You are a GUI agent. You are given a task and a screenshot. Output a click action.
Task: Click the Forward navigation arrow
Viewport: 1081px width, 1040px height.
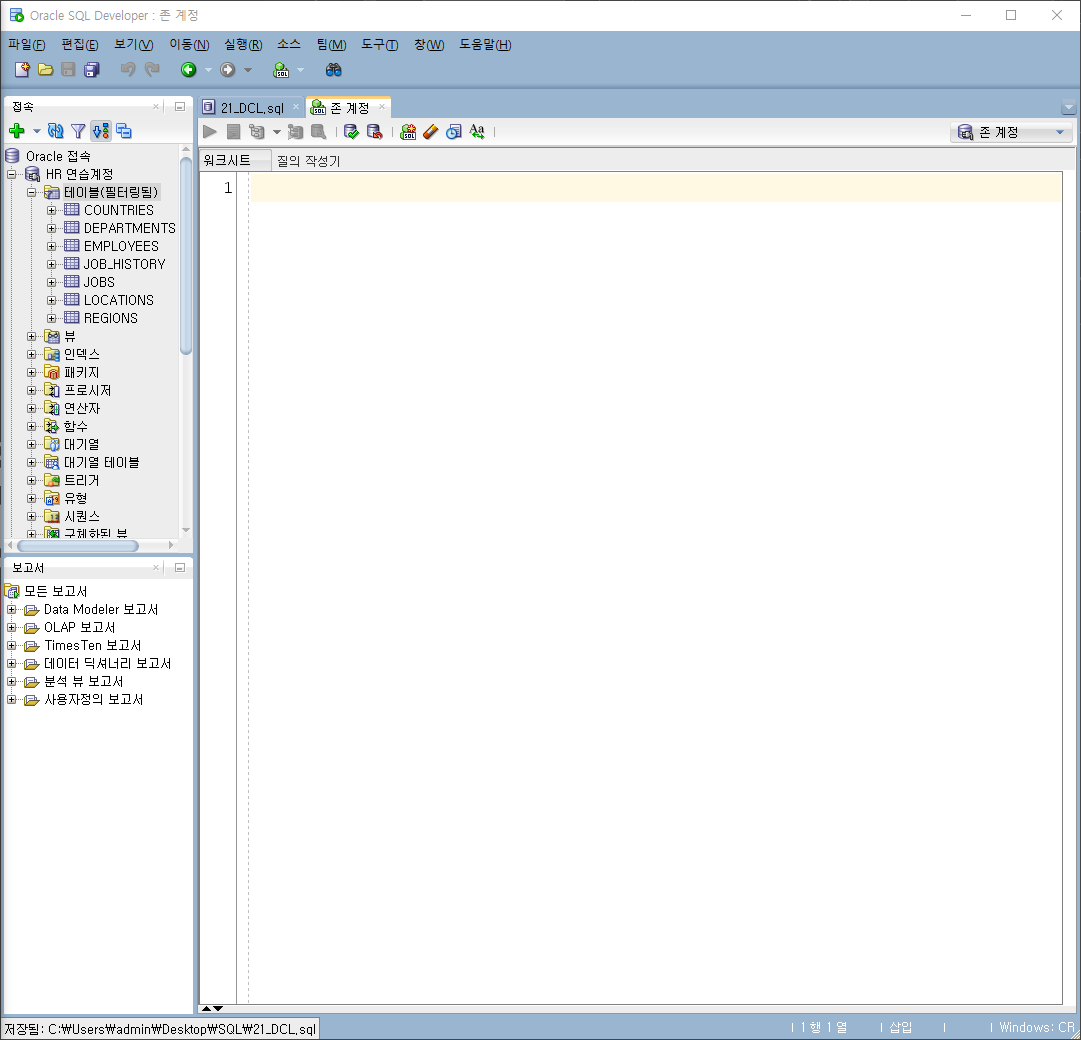(228, 70)
